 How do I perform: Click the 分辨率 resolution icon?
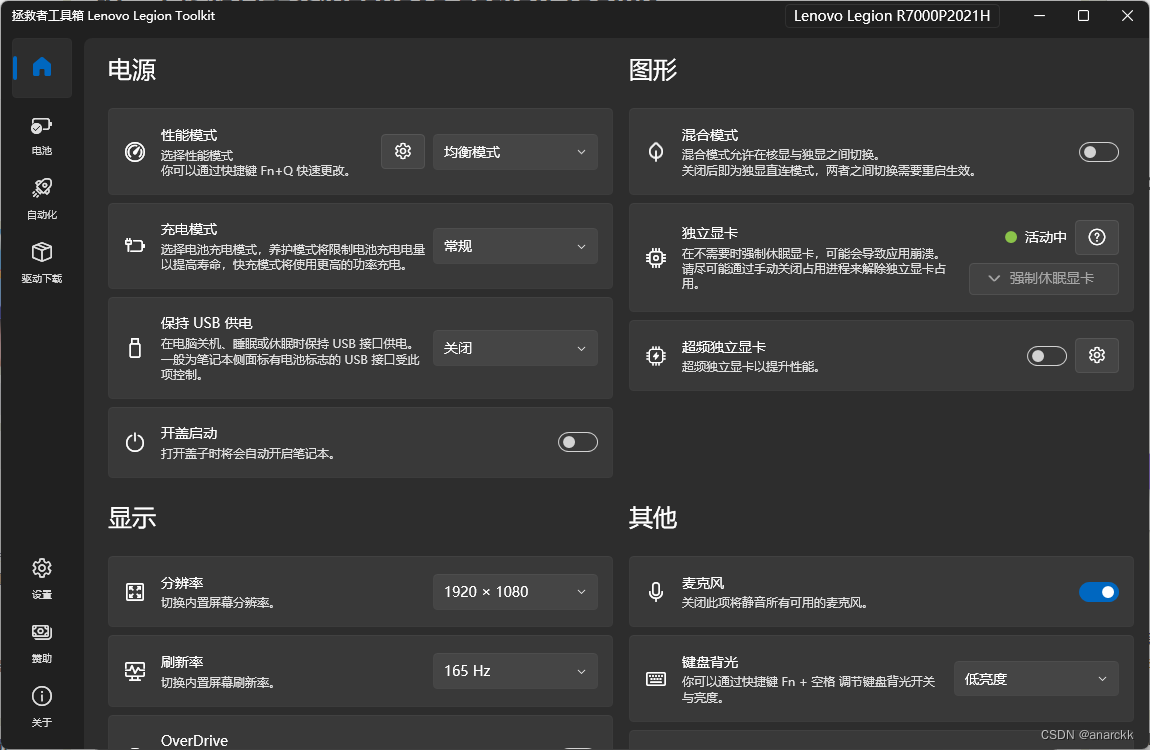pyautogui.click(x=135, y=592)
